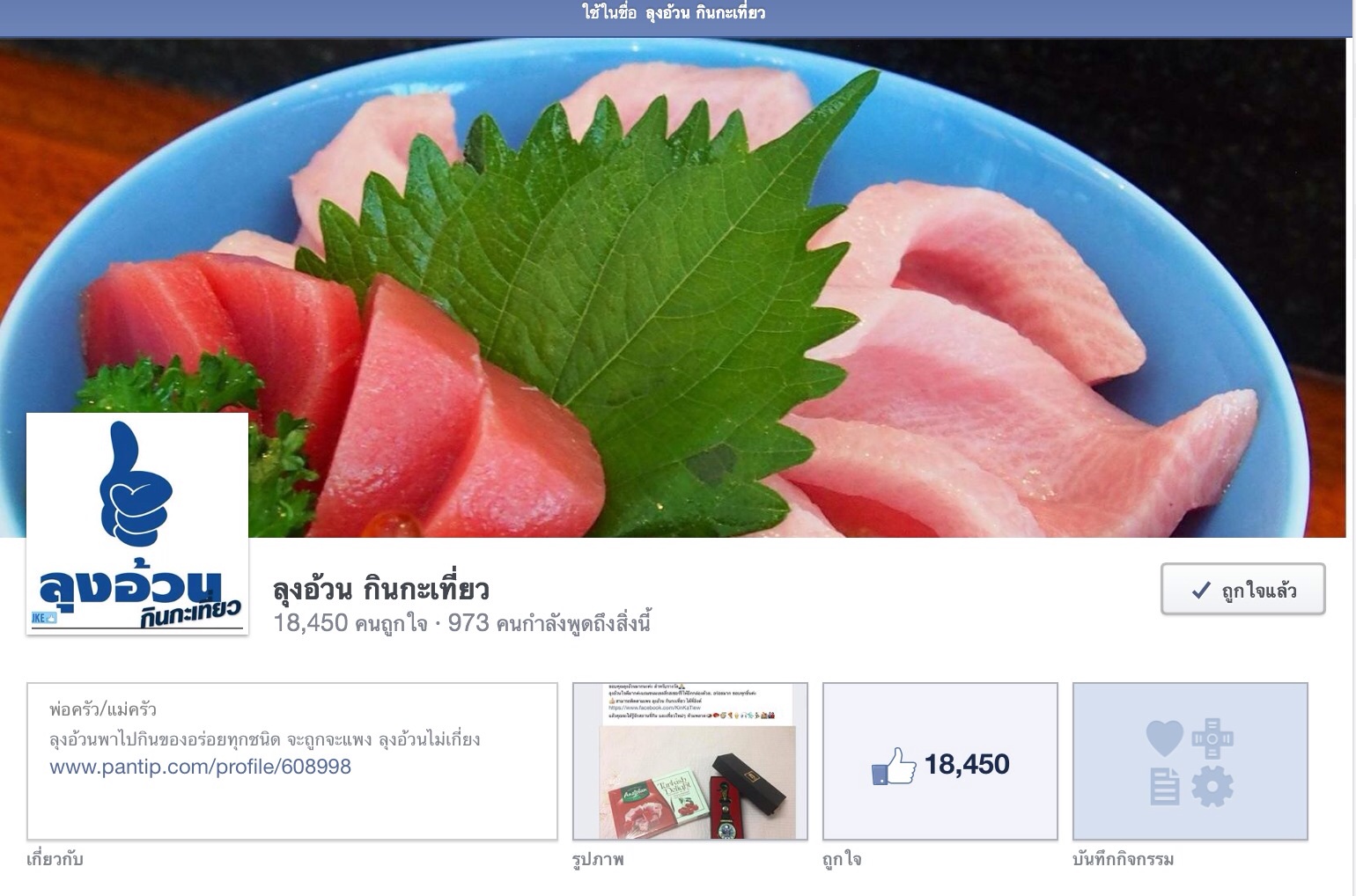Click the small Like badge on profile picture
Screen dimensions: 1356x896
[x=44, y=618]
